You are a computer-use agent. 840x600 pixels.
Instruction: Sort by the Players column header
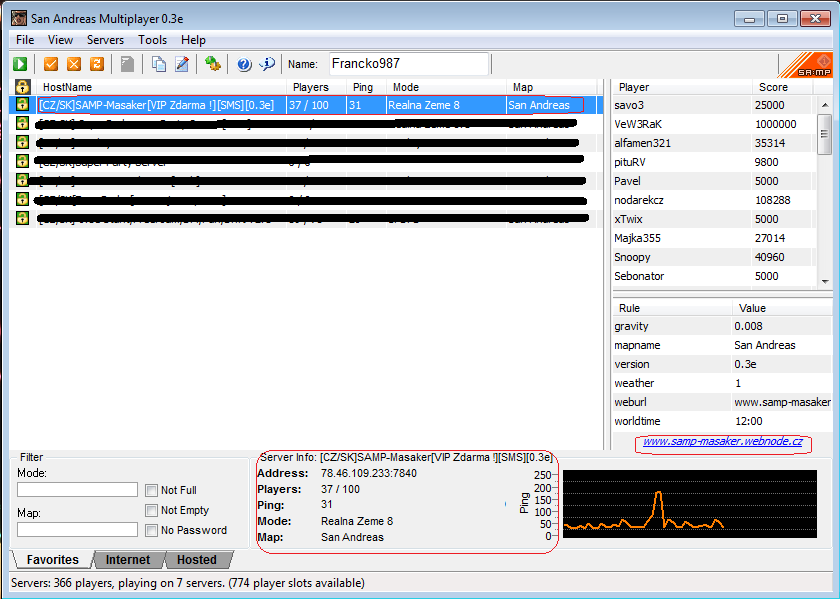coord(316,87)
